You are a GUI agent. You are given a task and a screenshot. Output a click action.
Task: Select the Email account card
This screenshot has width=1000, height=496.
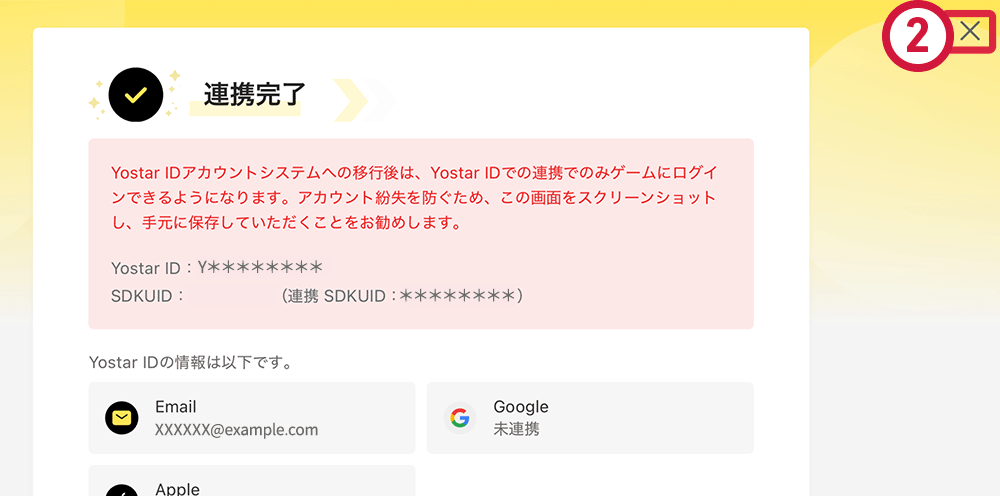[251, 418]
